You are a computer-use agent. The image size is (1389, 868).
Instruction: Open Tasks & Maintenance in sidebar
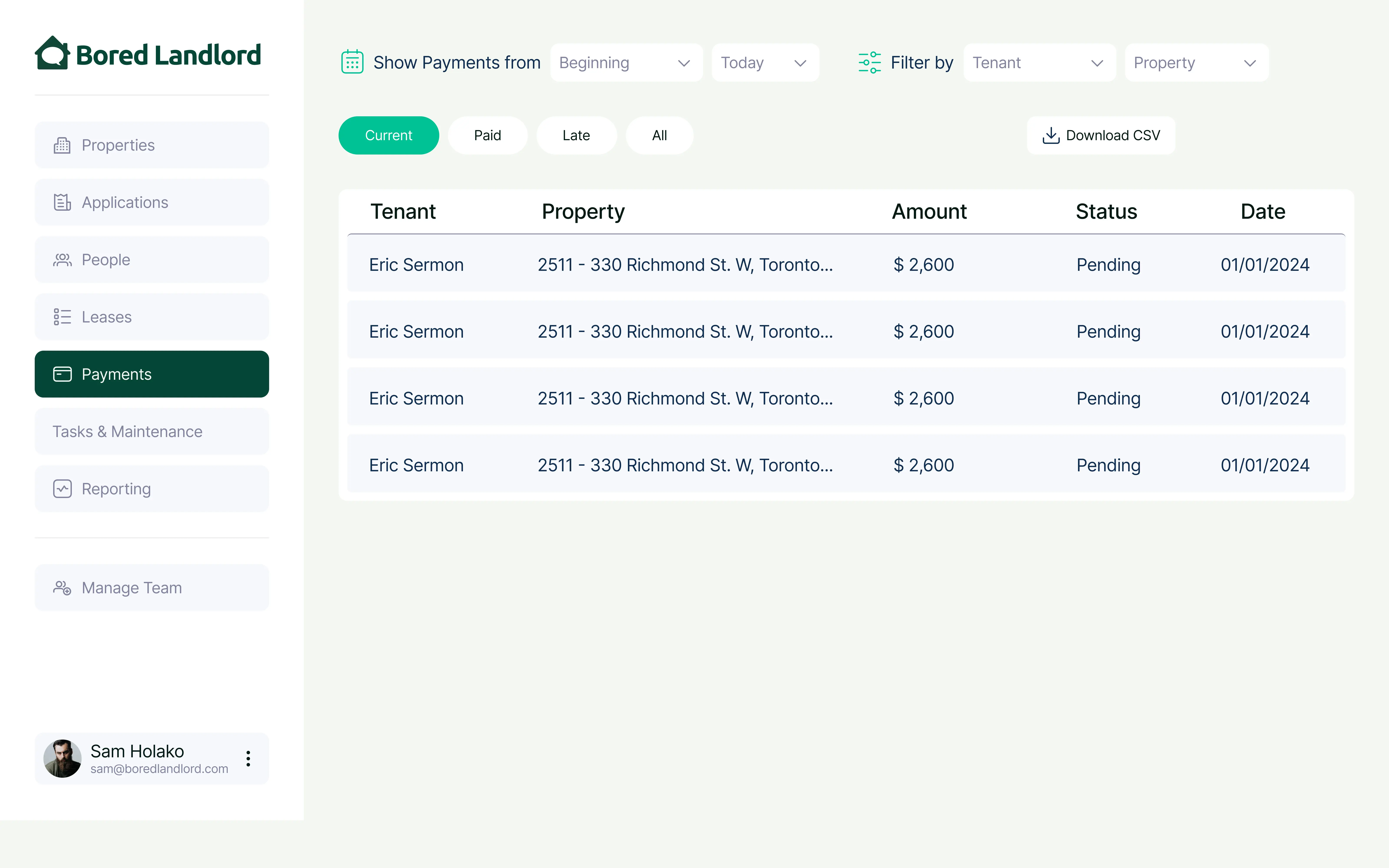coord(151,432)
